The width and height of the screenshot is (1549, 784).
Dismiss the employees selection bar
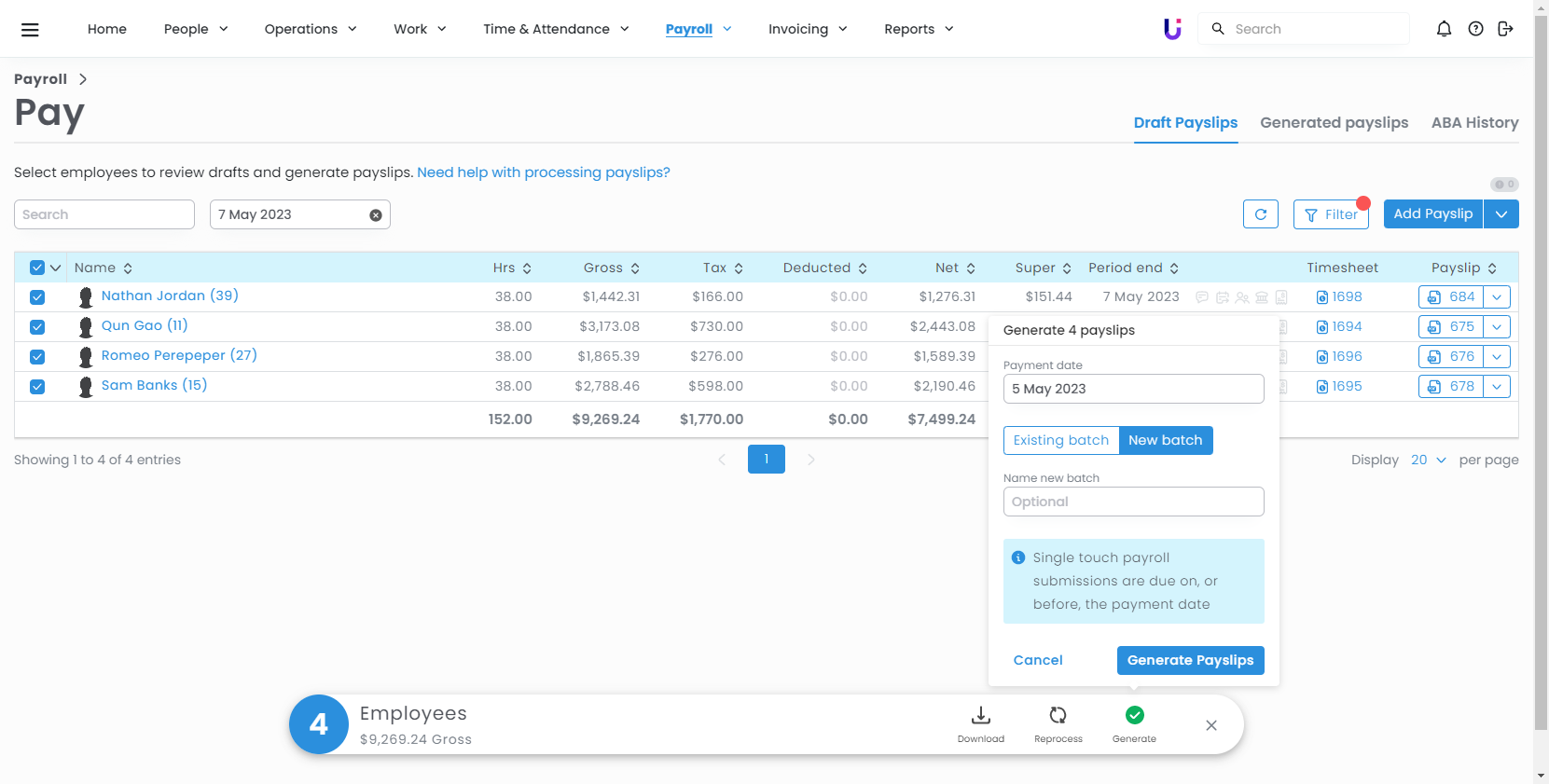pyautogui.click(x=1210, y=725)
